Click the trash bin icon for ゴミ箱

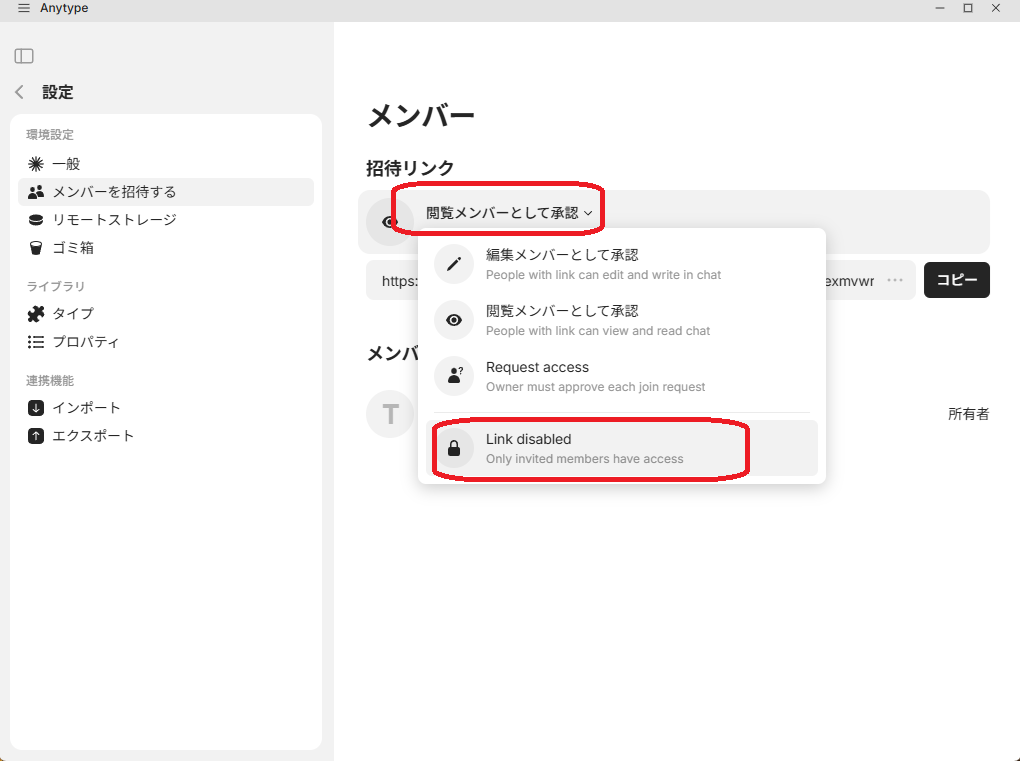(36, 248)
